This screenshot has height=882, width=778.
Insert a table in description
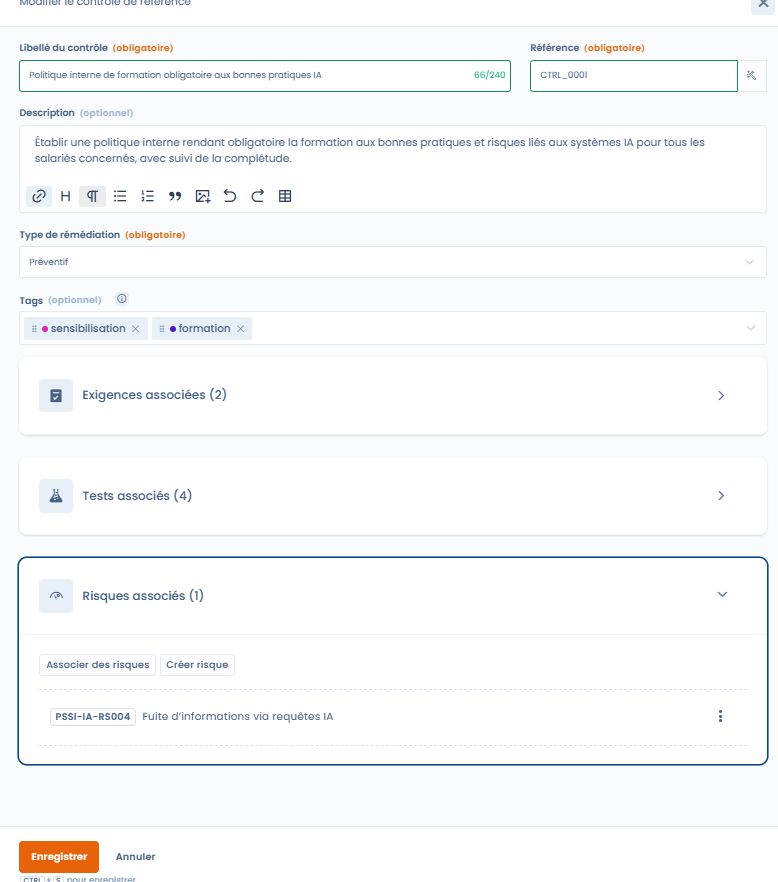pos(285,196)
